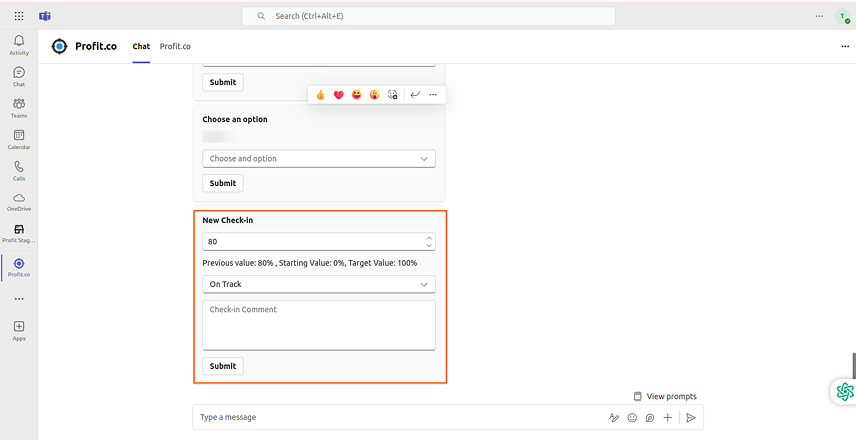Open the apps grid launcher
The height and width of the screenshot is (440, 856).
click(19, 16)
